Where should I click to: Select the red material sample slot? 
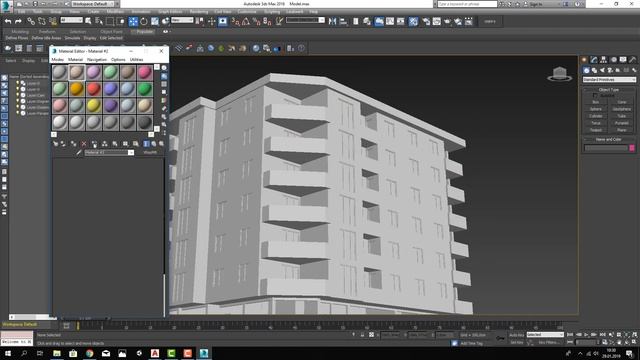tap(93, 89)
